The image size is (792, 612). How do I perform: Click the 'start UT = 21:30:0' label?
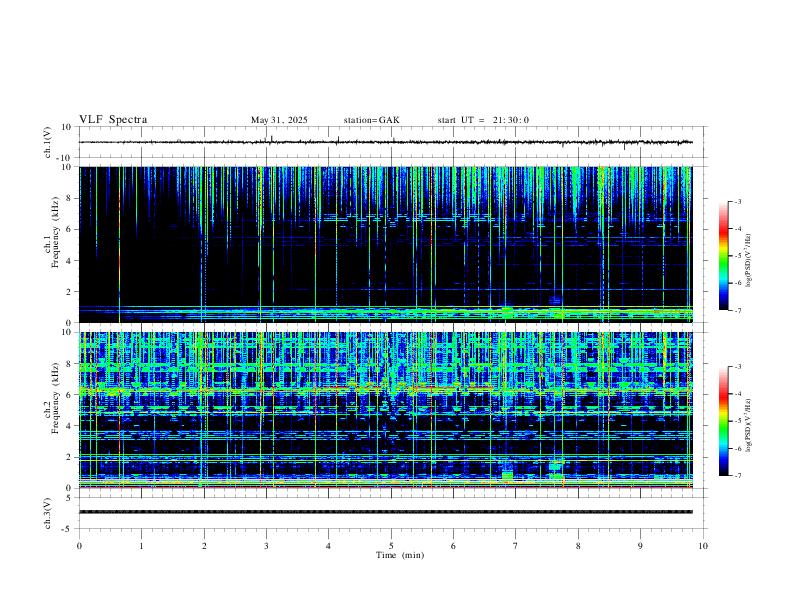pos(483,120)
